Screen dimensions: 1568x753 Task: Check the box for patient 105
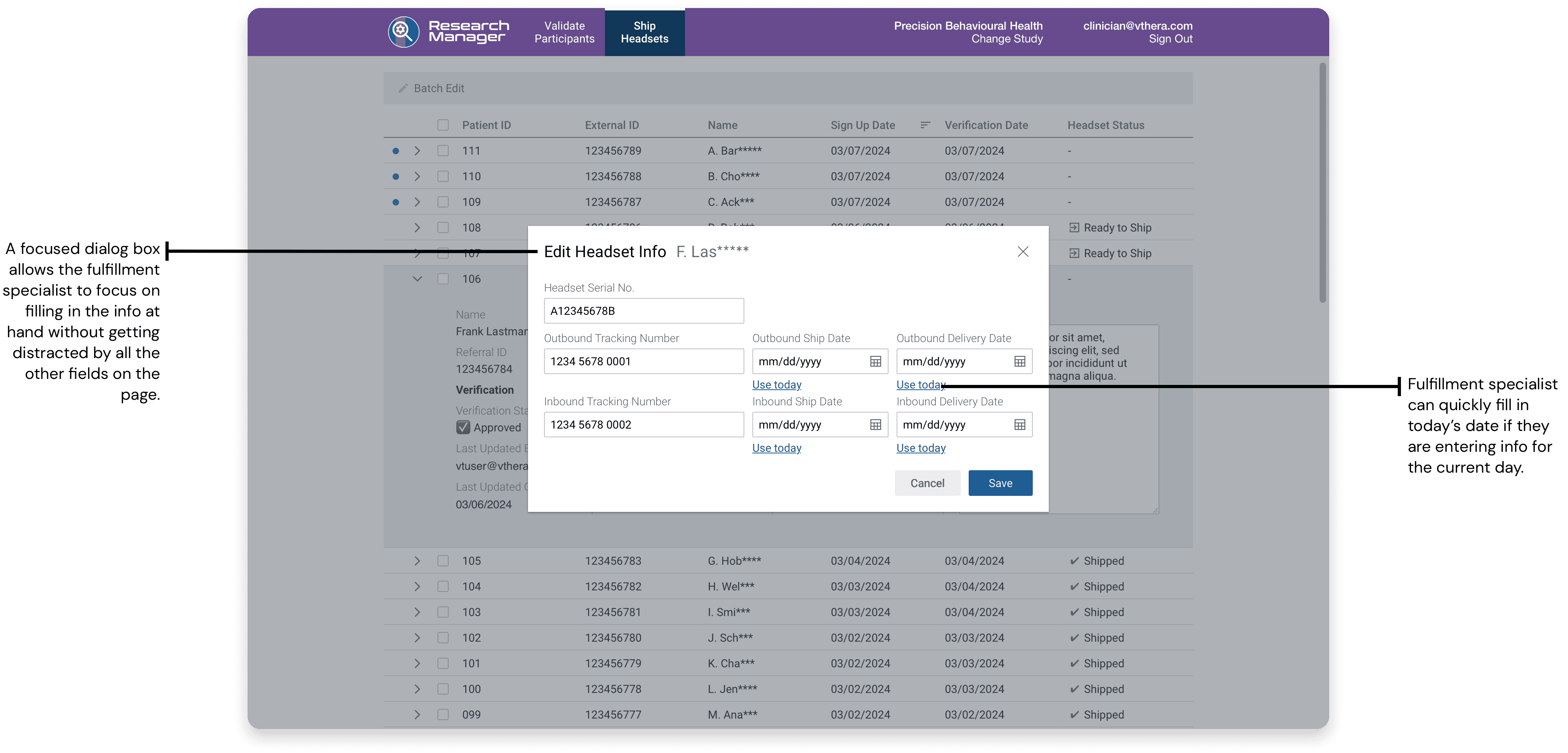[443, 561]
